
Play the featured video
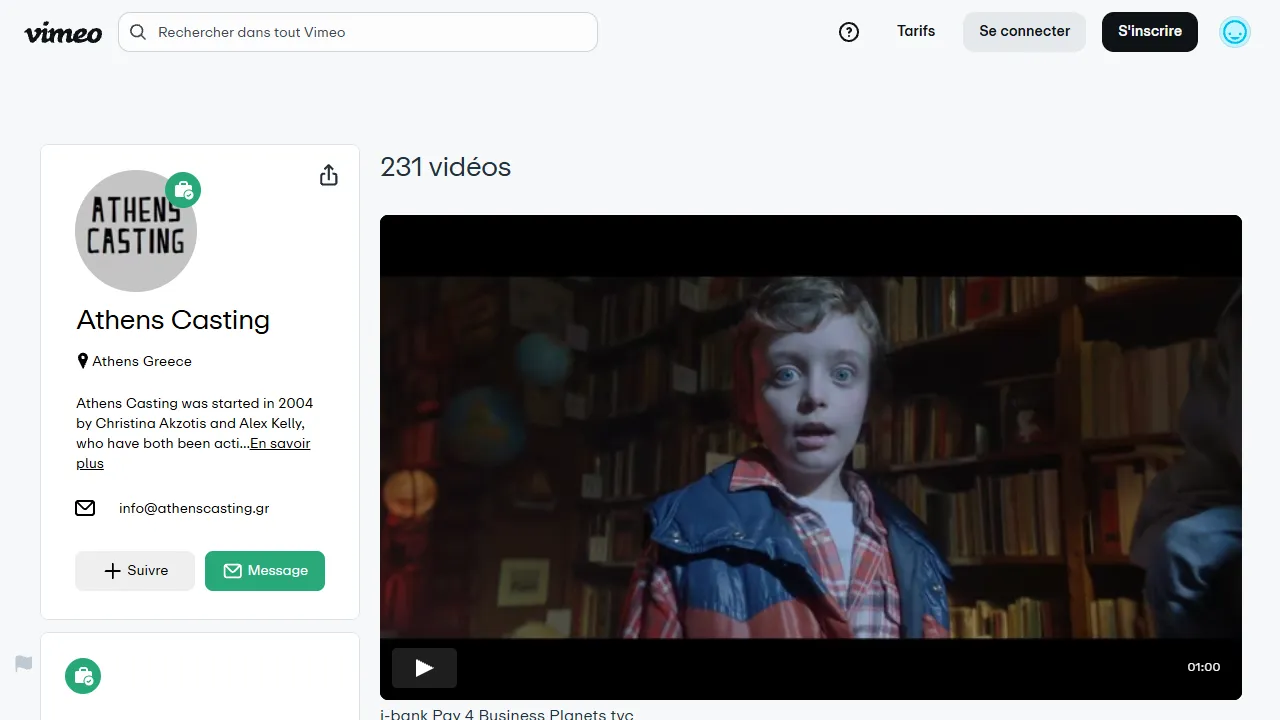[424, 668]
